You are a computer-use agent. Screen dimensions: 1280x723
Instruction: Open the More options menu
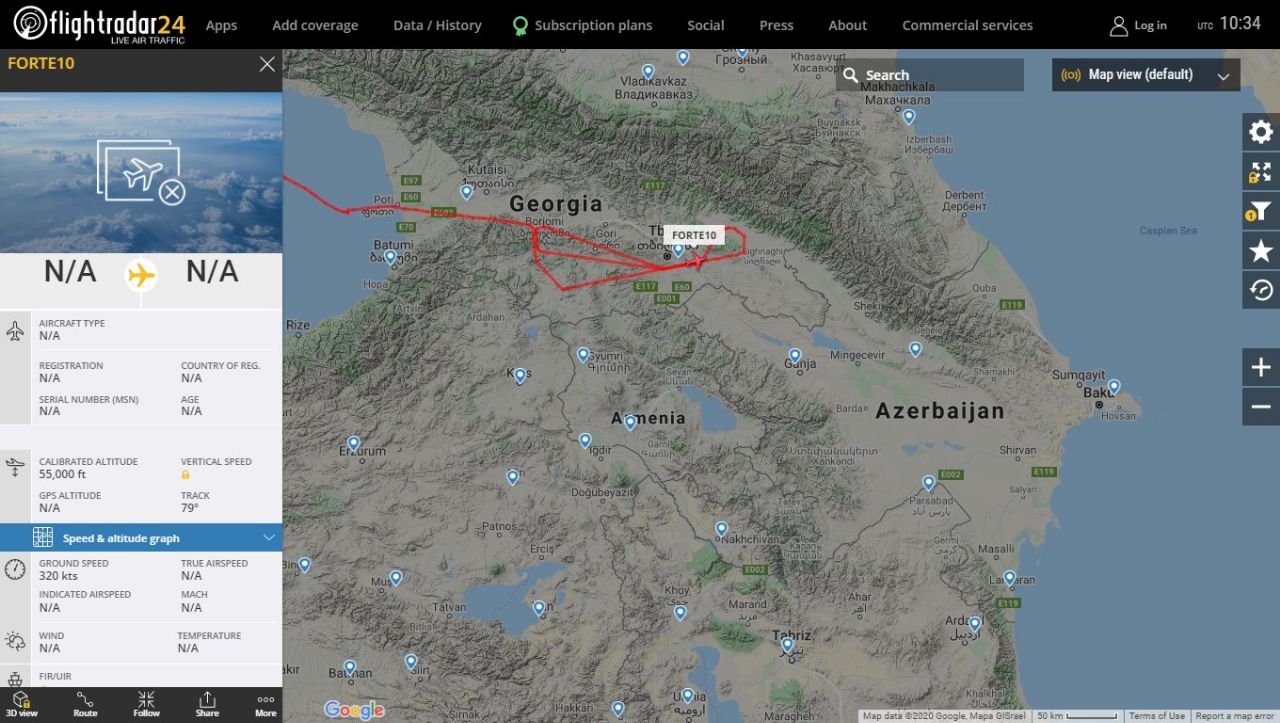pos(265,704)
